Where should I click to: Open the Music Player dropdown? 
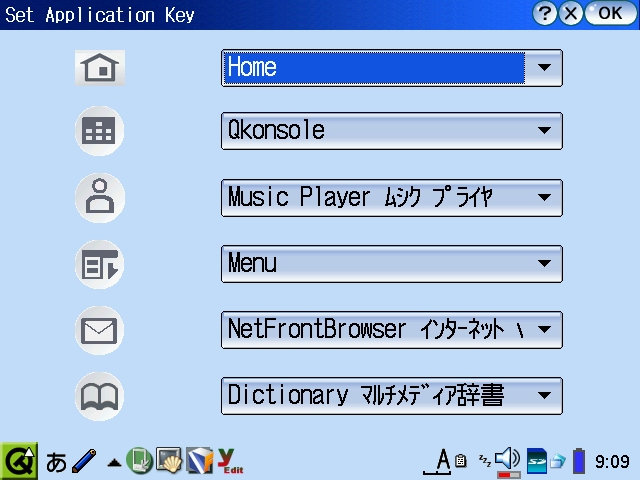click(544, 198)
